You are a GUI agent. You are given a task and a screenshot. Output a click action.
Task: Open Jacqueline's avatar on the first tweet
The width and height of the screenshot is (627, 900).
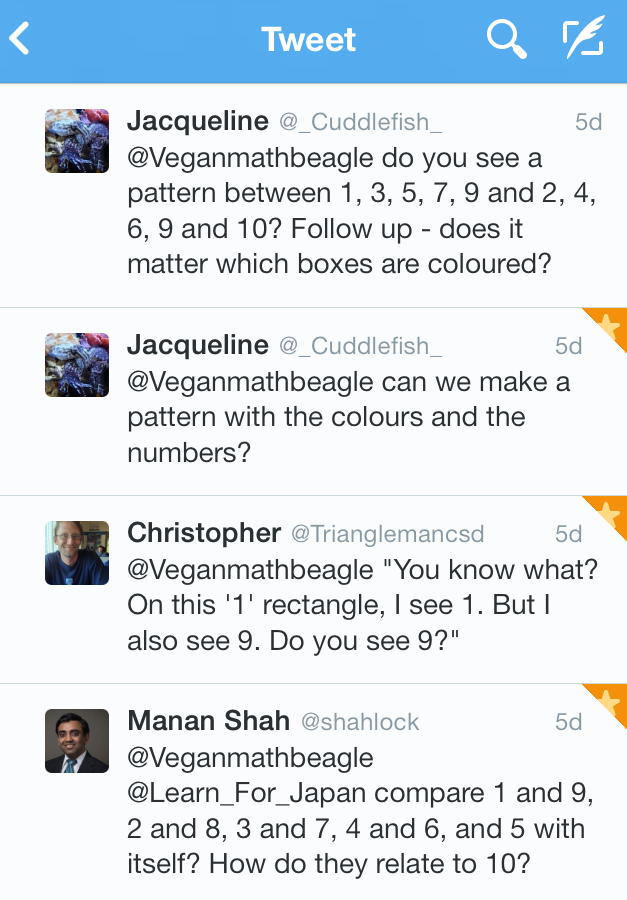pos(77,141)
